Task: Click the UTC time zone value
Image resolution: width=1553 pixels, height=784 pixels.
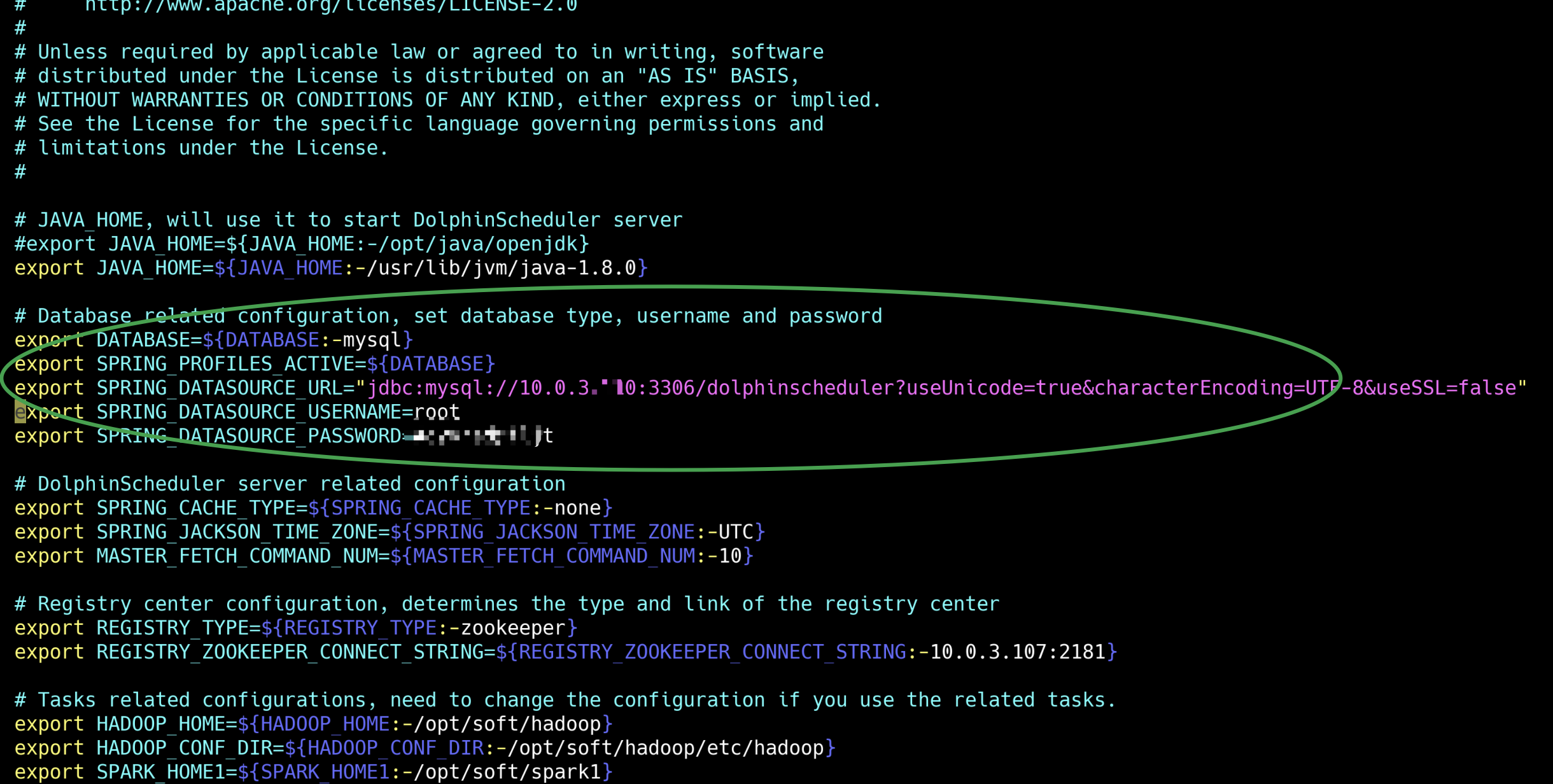Action: tap(736, 532)
